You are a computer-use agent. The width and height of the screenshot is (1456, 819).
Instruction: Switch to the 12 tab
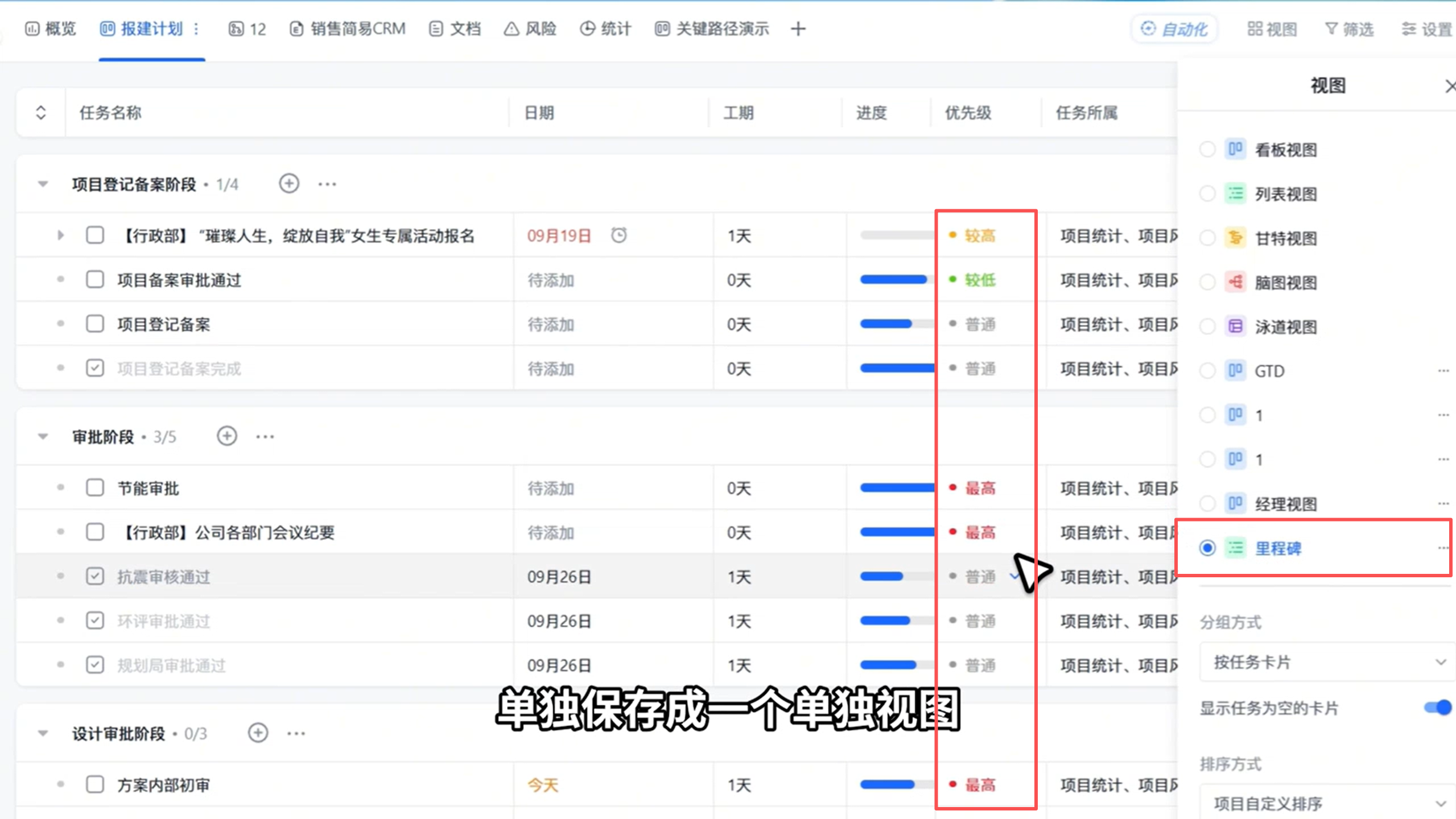tap(248, 29)
